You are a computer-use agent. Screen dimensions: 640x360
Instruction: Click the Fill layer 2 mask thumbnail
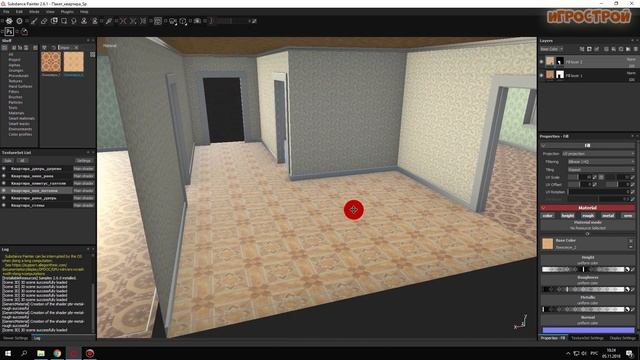click(560, 61)
